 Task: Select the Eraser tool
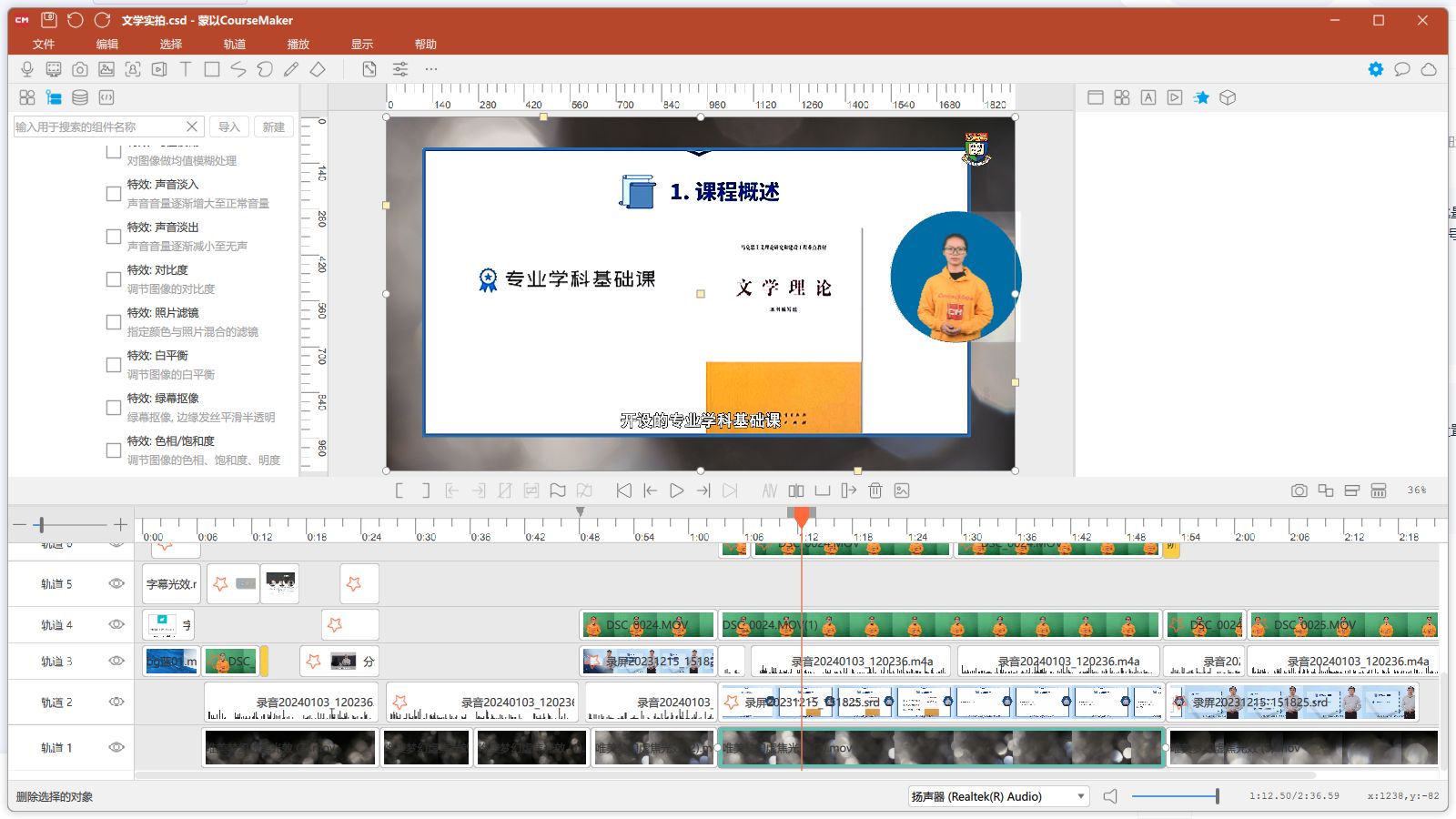click(x=318, y=69)
